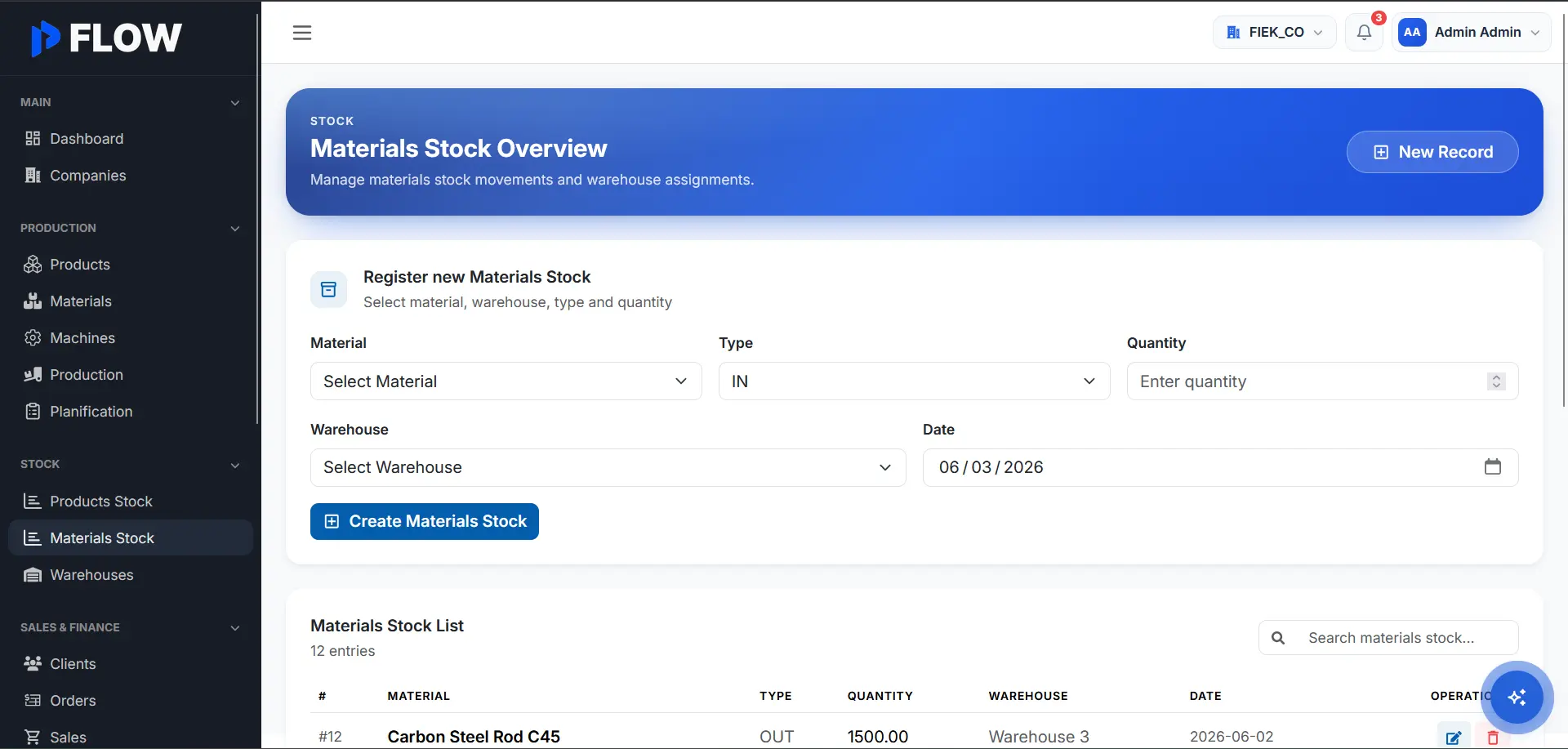Open the AI assistant sparkle button
1568x749 pixels.
[1517, 697]
